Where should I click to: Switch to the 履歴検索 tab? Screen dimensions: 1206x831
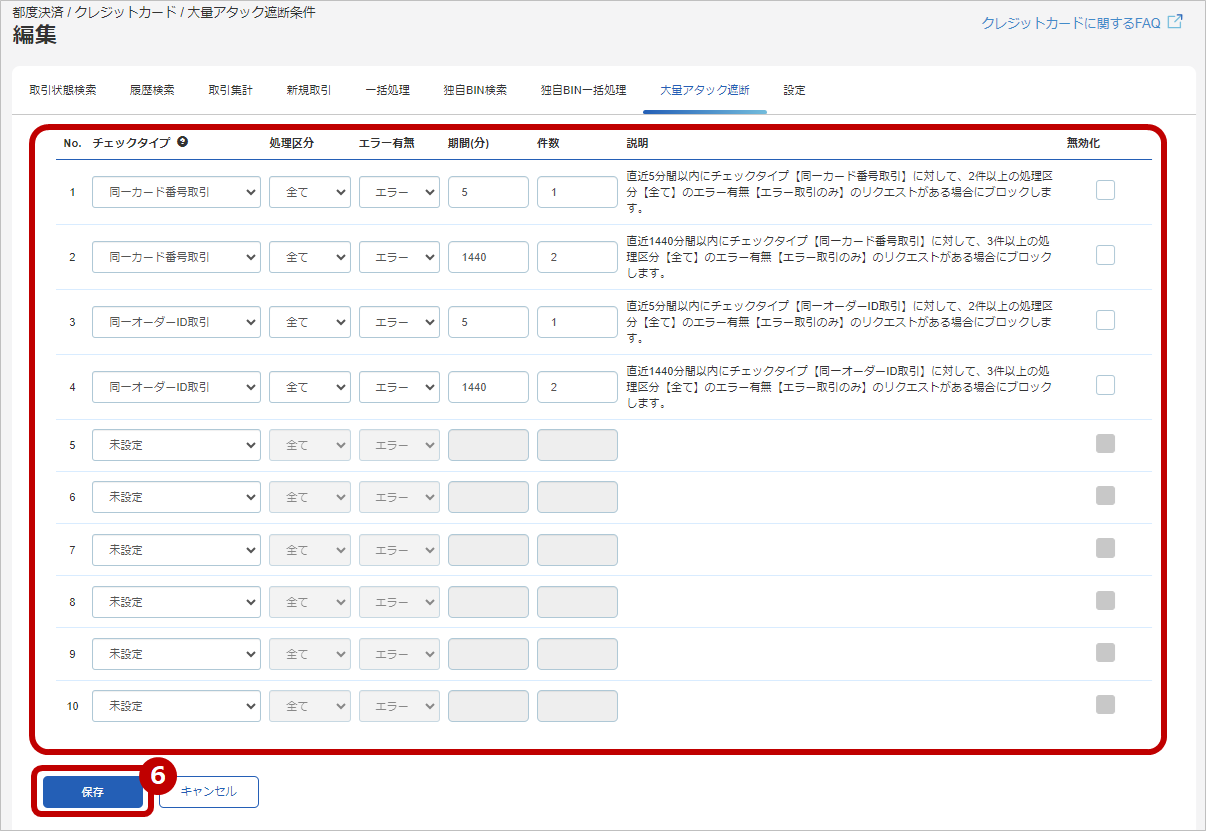coord(152,90)
